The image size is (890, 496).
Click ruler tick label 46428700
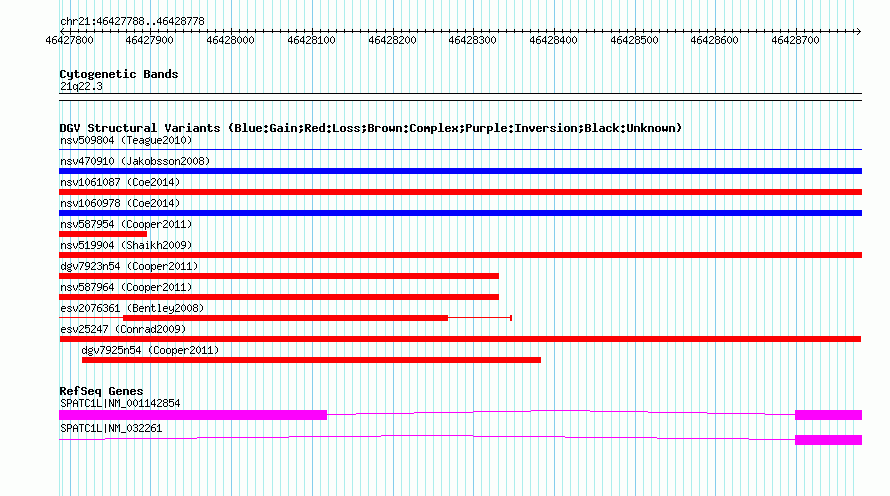(795, 40)
